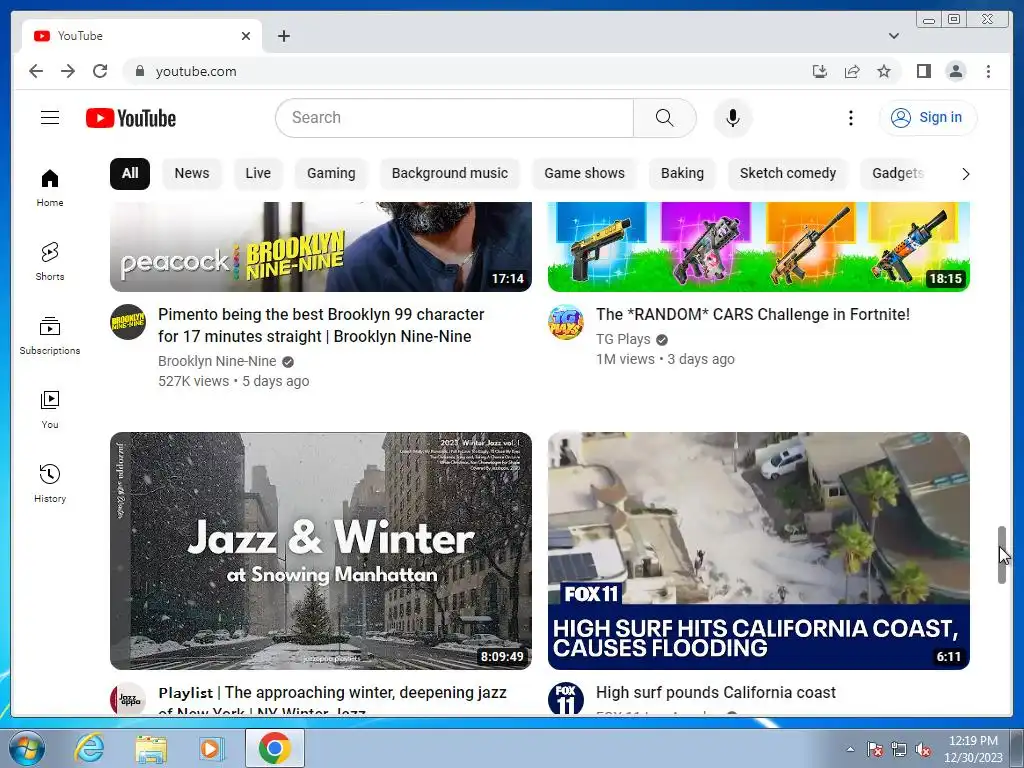Open Brooklyn Nine-Nine channel avatar
Viewport: 1024px width, 768px height.
(x=128, y=322)
